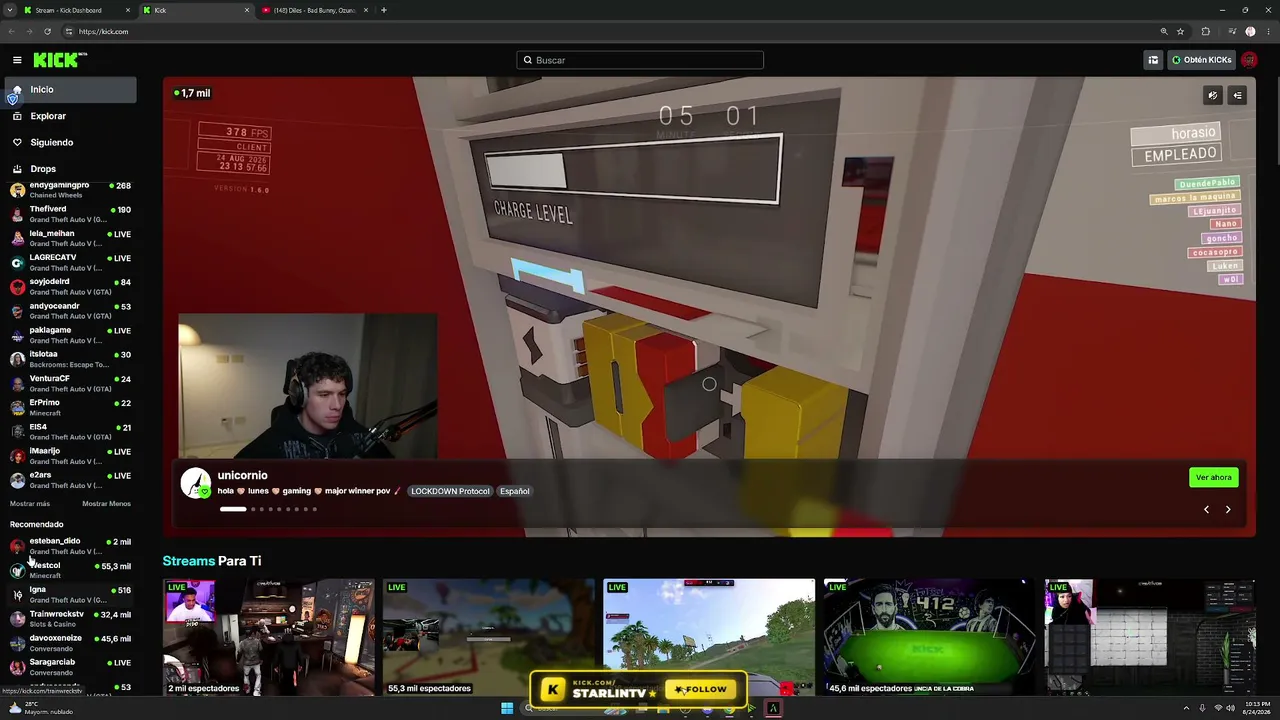
Task: Open andyoceandr channel in sidebar
Action: pyautogui.click(x=70, y=310)
